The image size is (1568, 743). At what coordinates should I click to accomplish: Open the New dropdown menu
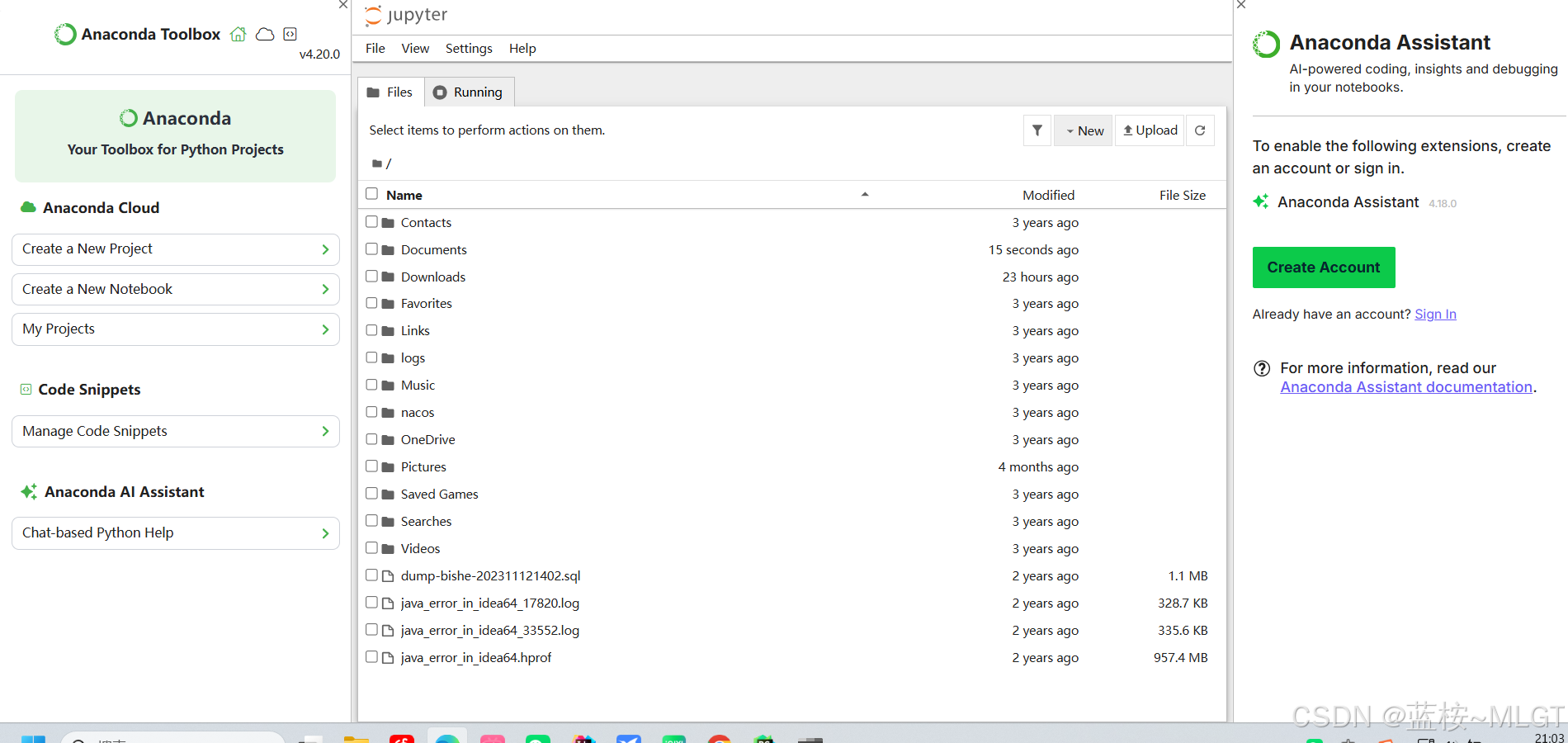click(1084, 130)
